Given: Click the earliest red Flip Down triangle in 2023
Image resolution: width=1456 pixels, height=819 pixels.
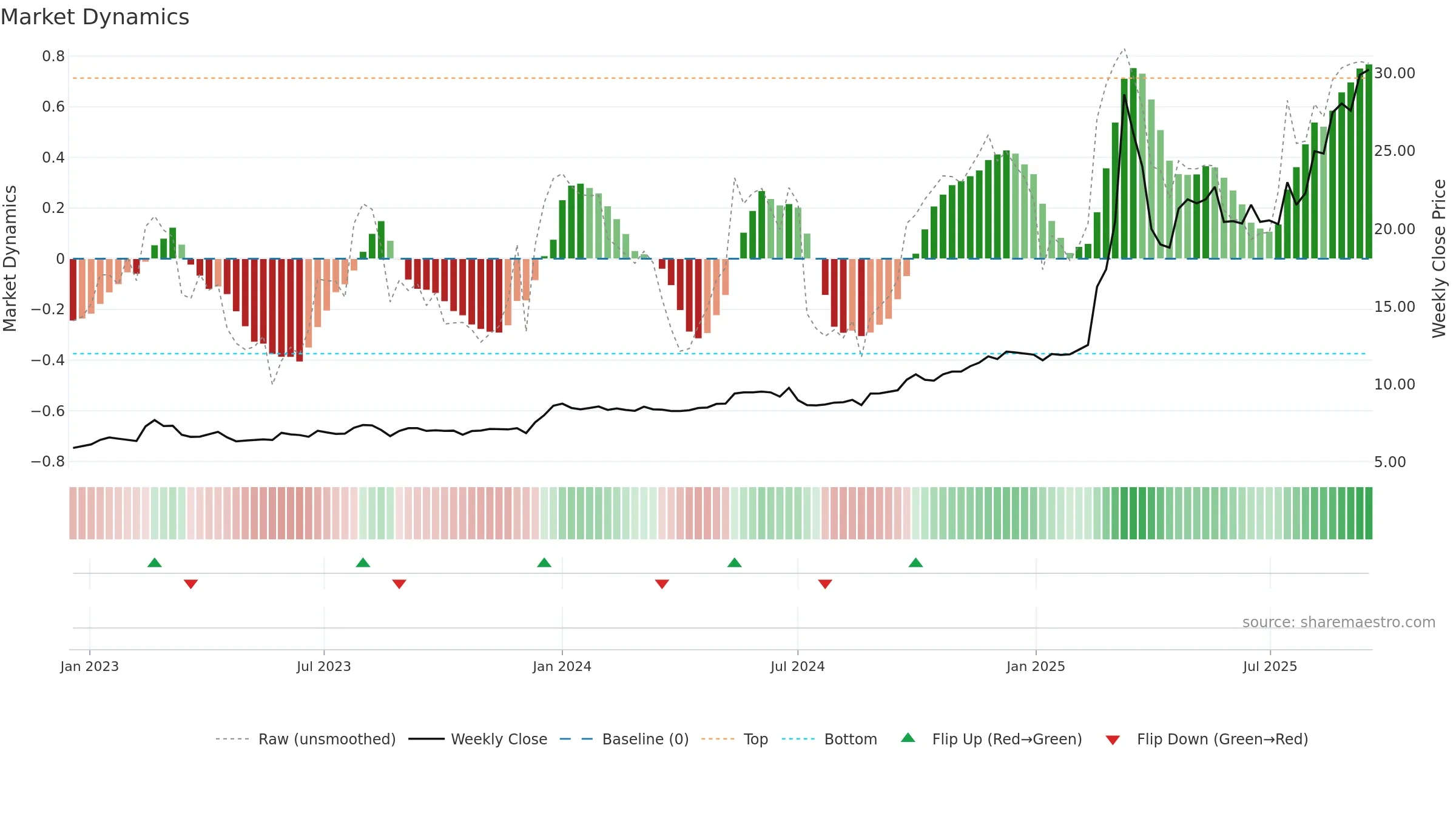Looking at the screenshot, I should coord(190,584).
